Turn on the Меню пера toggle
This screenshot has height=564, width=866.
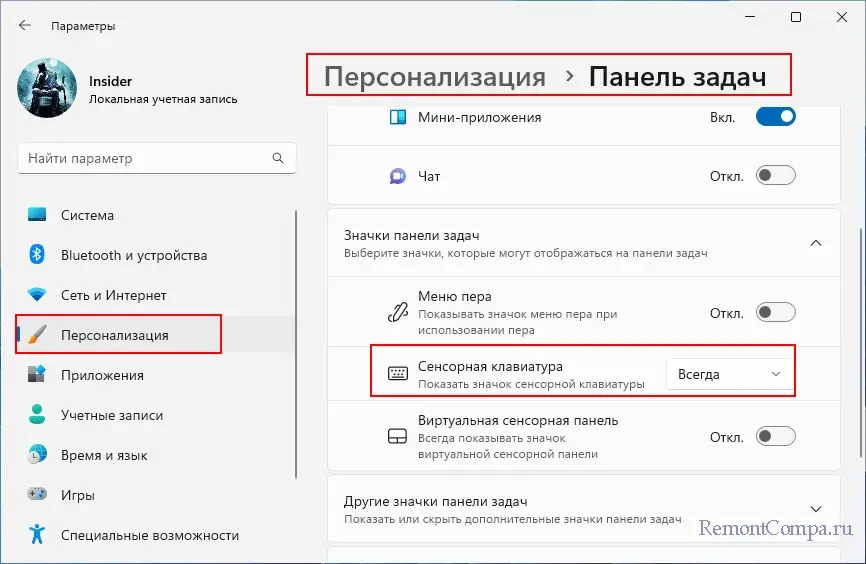775,313
